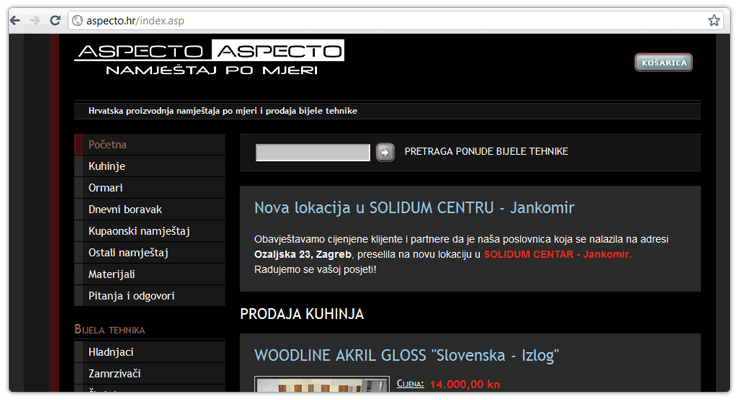Screen dimensions: 740x400
Task: Click the browser forward arrow
Action: [35, 20]
